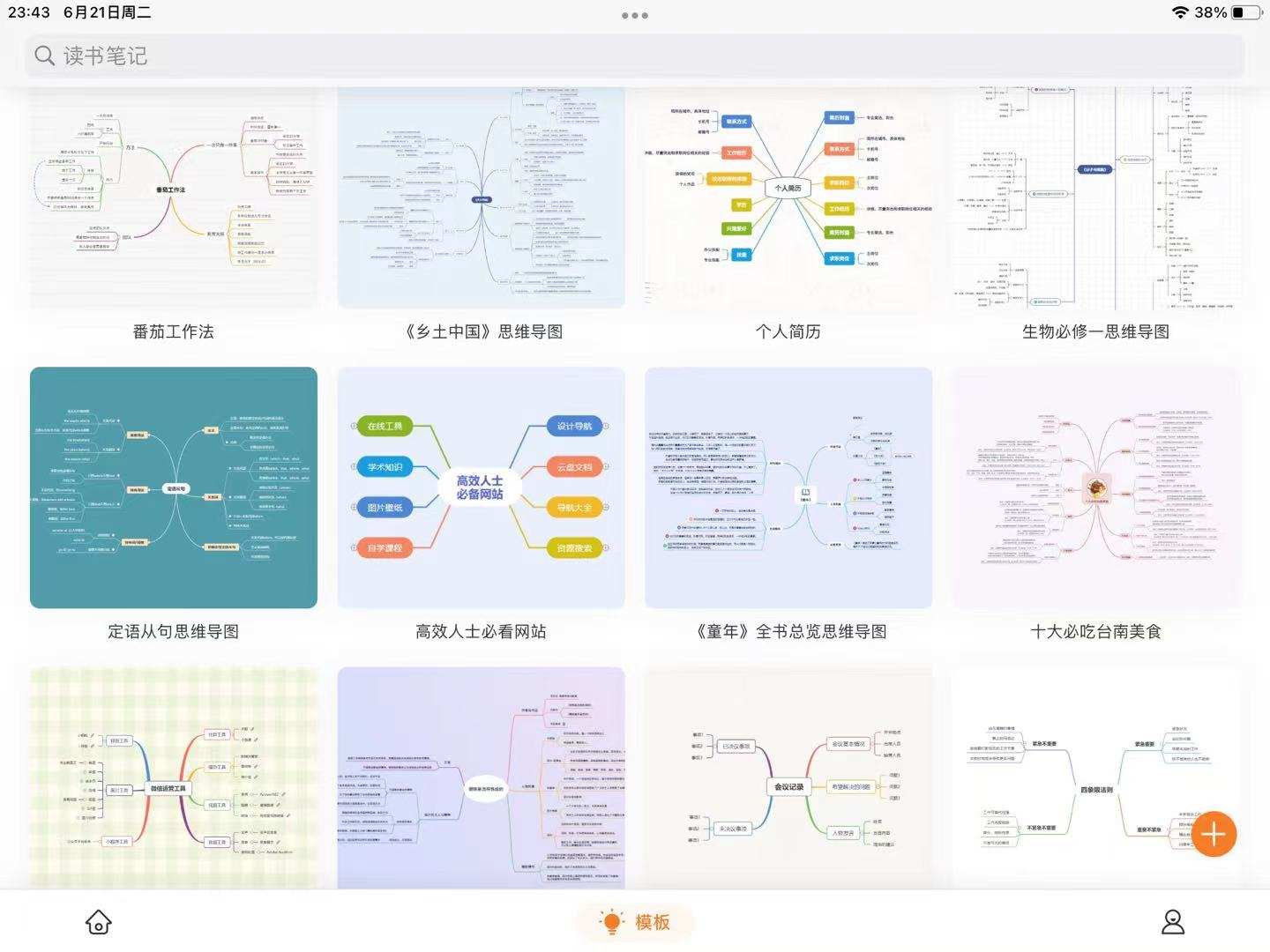Viewport: 1270px width, 952px height.
Task: Open the purple gradient mind map thumbnail
Action: point(482,777)
